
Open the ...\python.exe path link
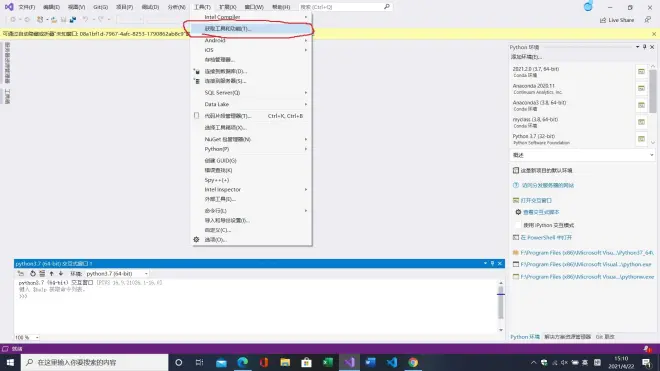586,264
